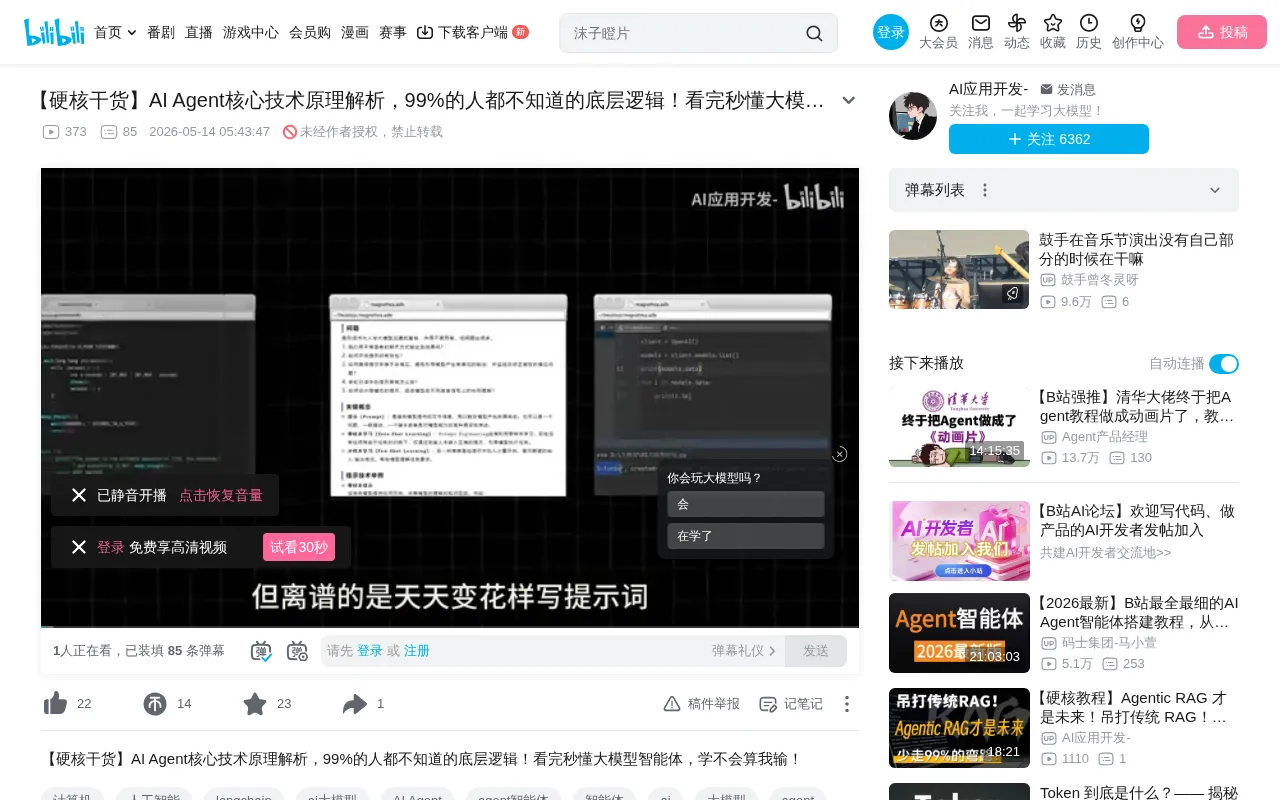Select poll answer 会
This screenshot has width=1280, height=800.
(746, 504)
